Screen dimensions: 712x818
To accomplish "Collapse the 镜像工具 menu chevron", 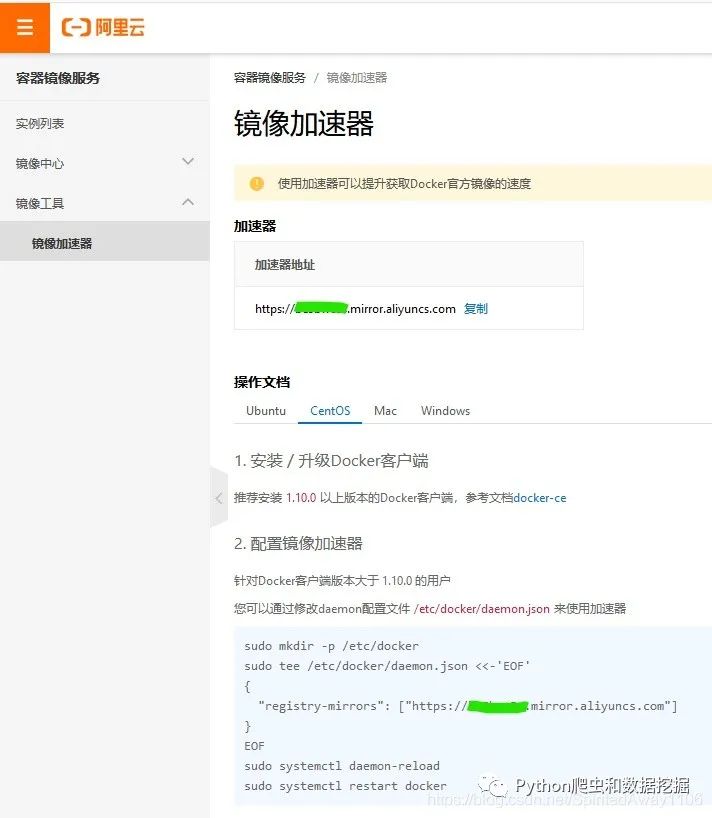I will tap(188, 201).
